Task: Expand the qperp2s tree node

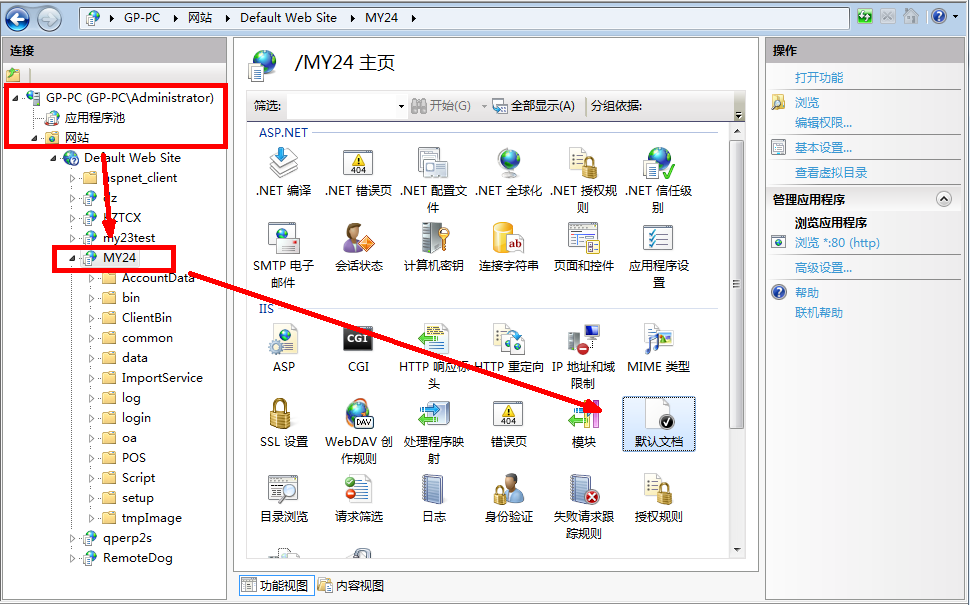Action: 72,539
